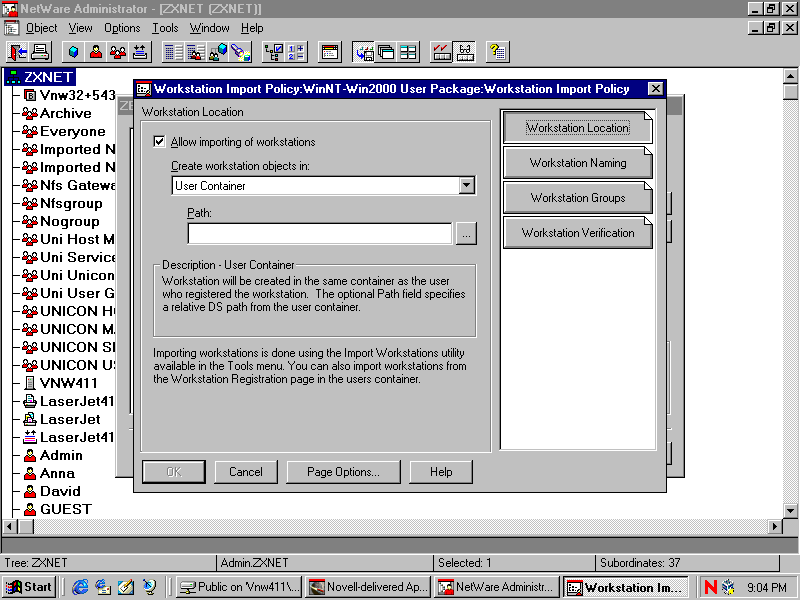Click the tree view's scroll up arrow
The image size is (800, 600).
tap(790, 77)
